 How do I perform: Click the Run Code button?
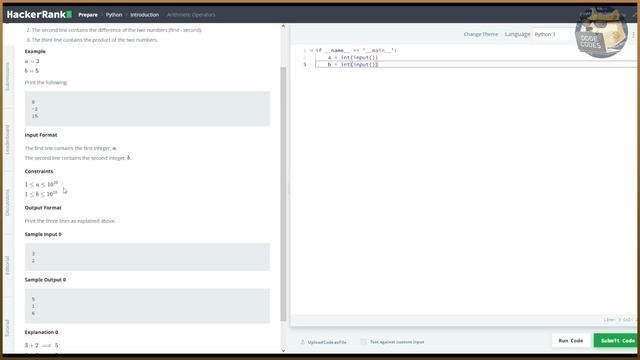coord(571,340)
